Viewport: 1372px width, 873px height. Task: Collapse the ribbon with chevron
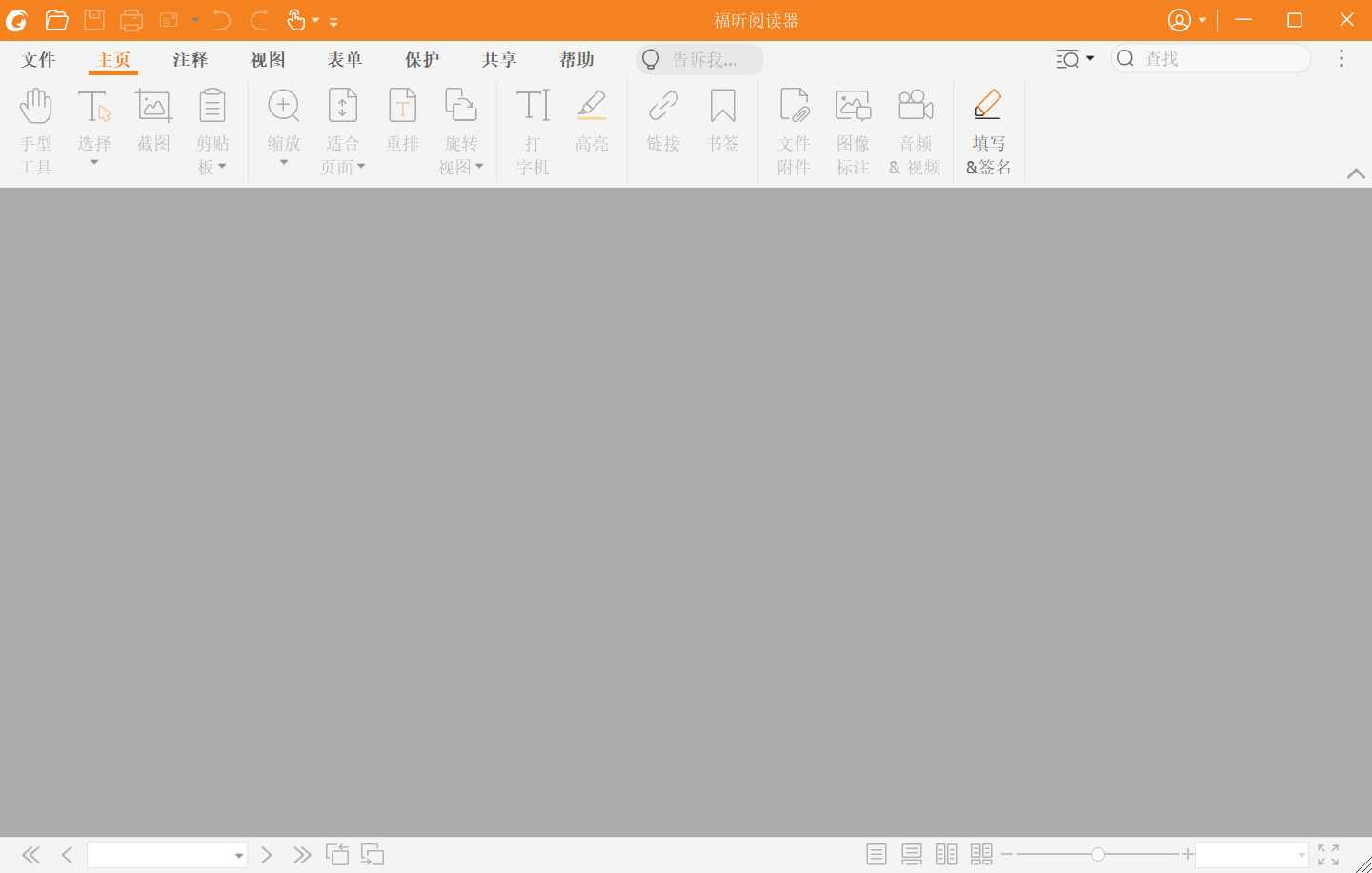tap(1356, 173)
